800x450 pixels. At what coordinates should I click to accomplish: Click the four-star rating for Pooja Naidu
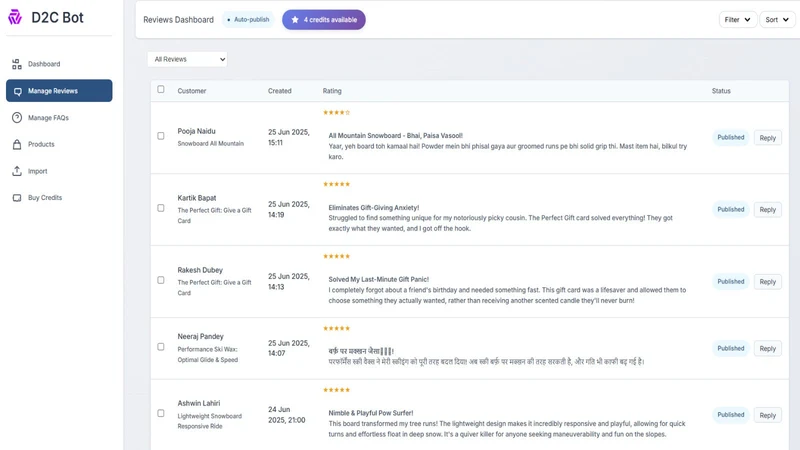(x=336, y=112)
